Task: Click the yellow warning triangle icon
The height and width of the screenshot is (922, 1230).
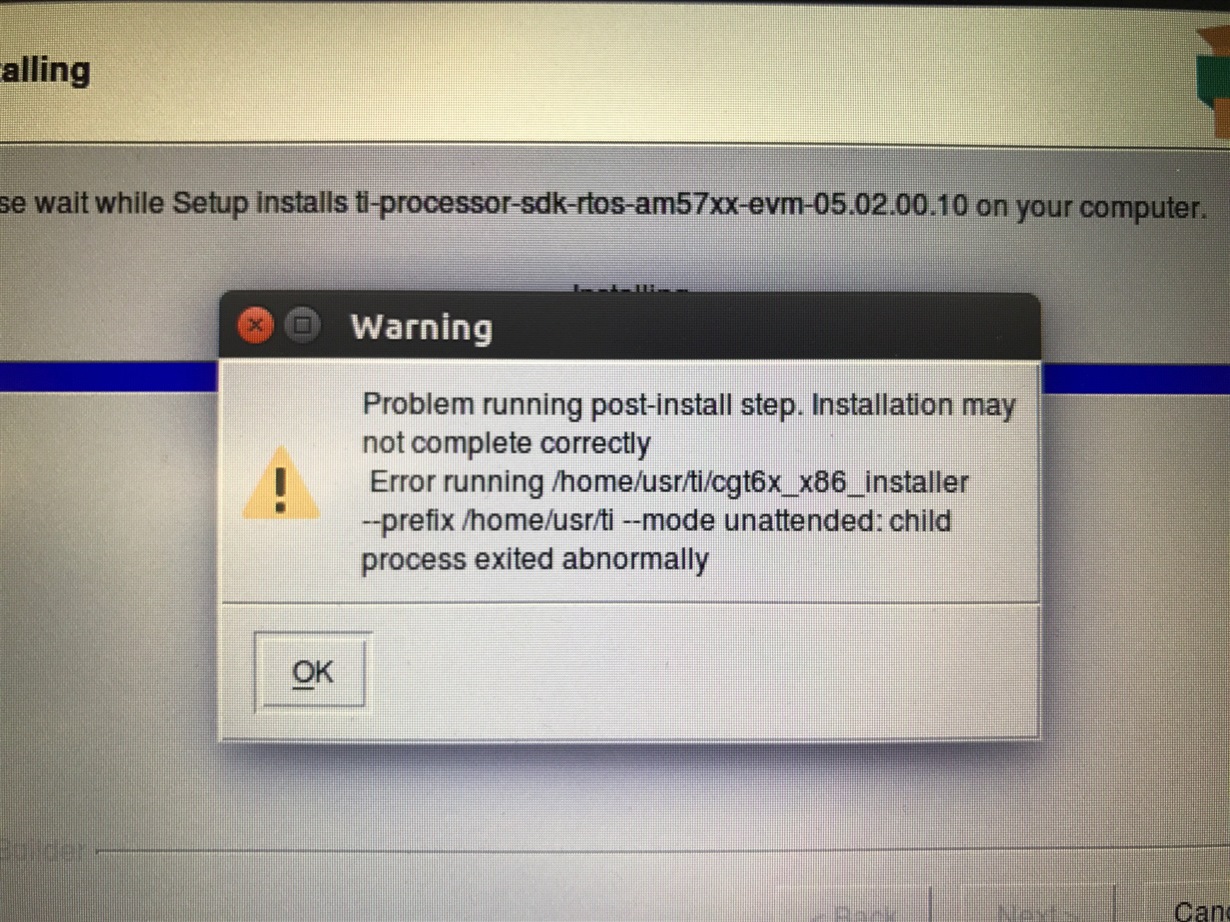Action: pyautogui.click(x=281, y=484)
